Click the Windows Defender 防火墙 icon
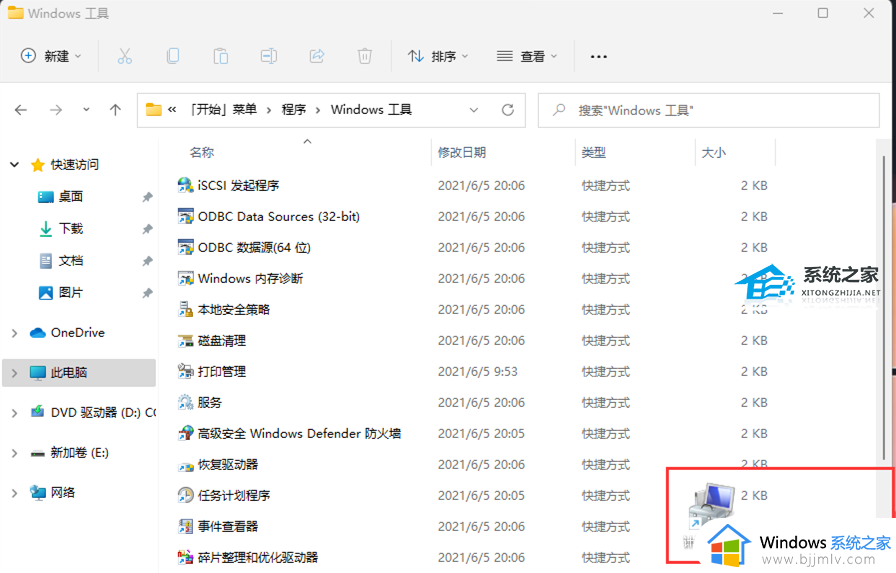The height and width of the screenshot is (573, 896). [185, 433]
